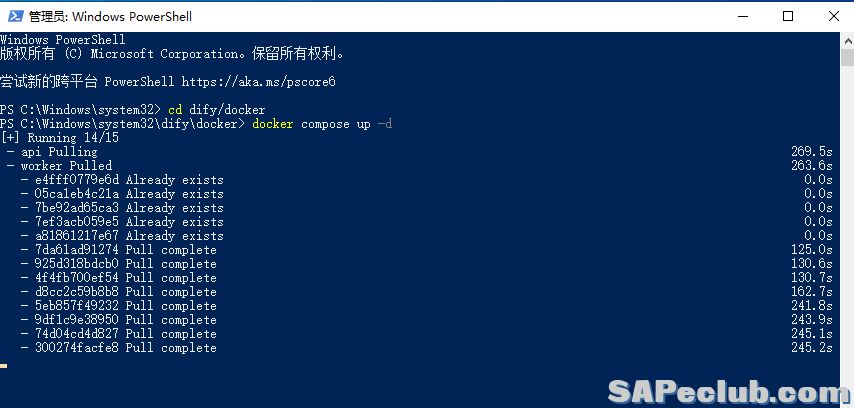Click the SAPeclub.com watermark
Viewport: 854px width, 408px height.
(x=726, y=390)
